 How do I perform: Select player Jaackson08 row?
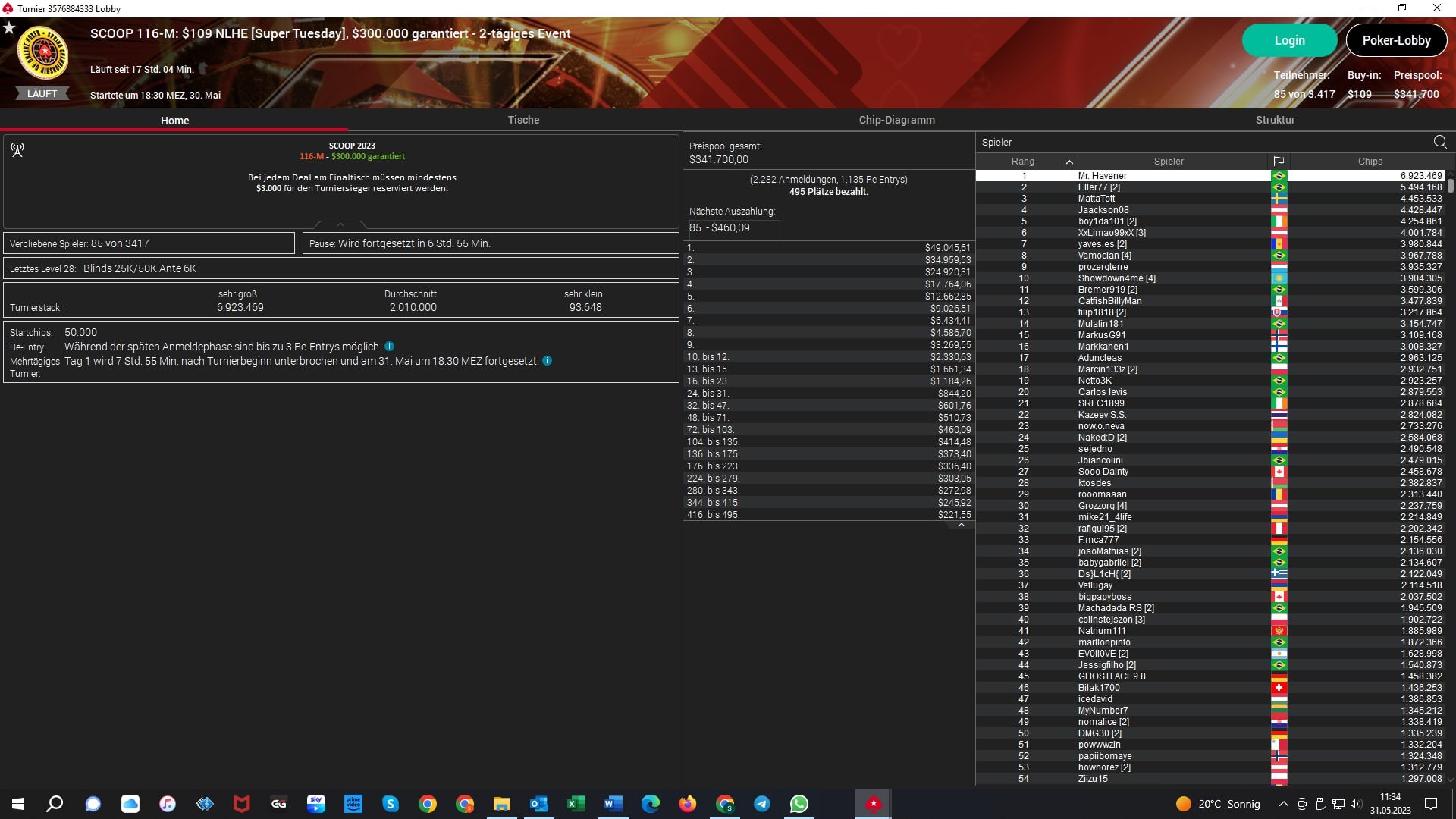[x=1210, y=210]
